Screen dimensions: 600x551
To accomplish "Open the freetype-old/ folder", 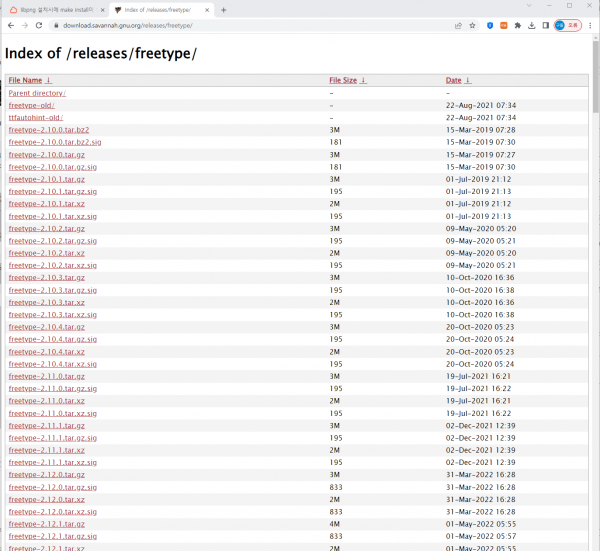I will [31, 106].
